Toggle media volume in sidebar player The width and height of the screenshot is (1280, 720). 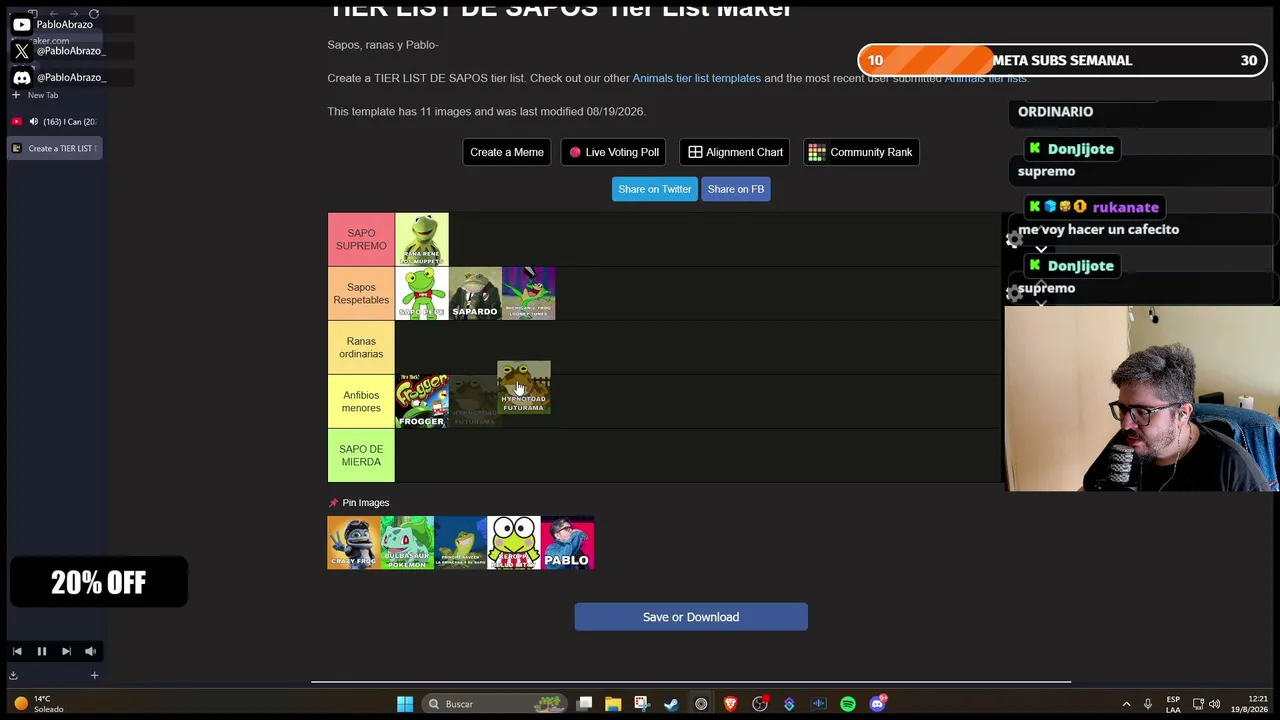(90, 651)
